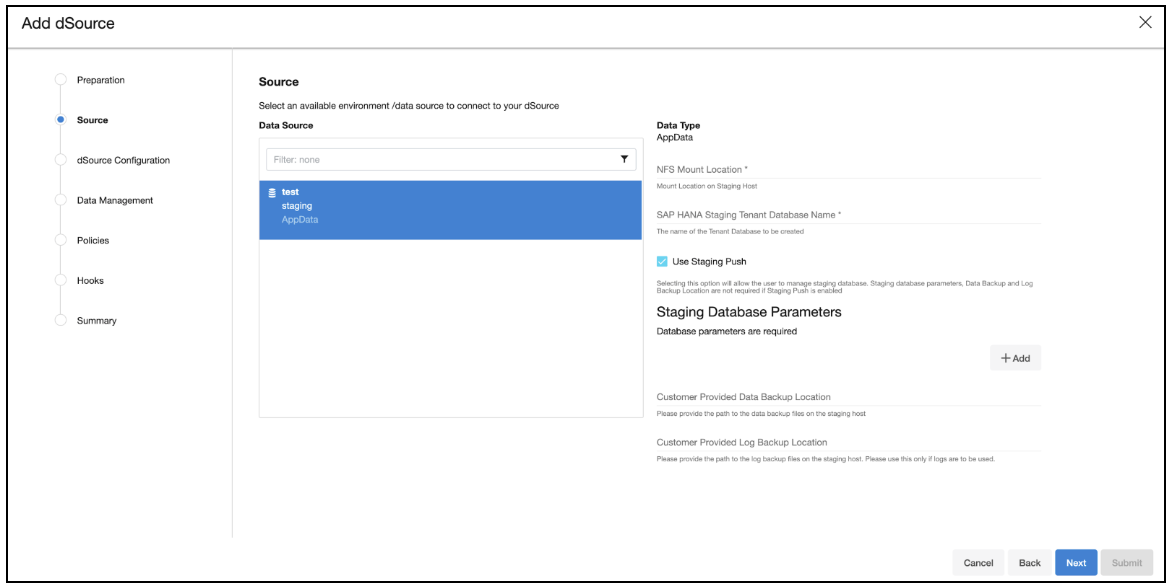Click the filled Source step indicator dot
Screen dimensions: 1176x586
(x=62, y=119)
